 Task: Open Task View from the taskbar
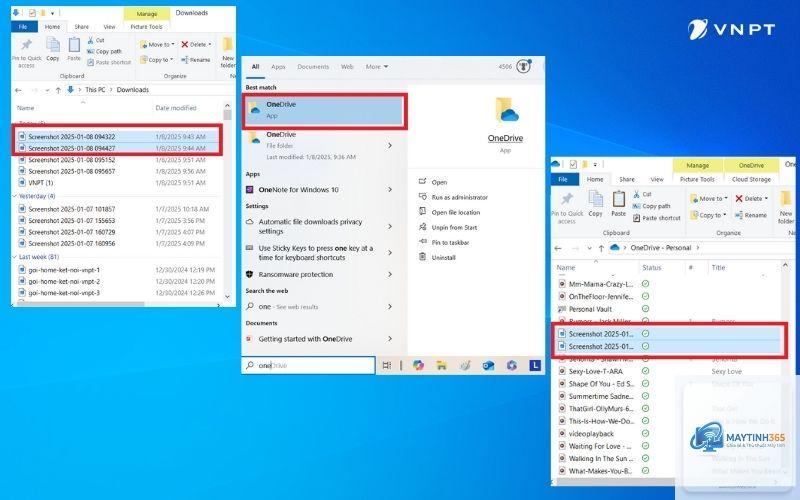click(x=387, y=365)
